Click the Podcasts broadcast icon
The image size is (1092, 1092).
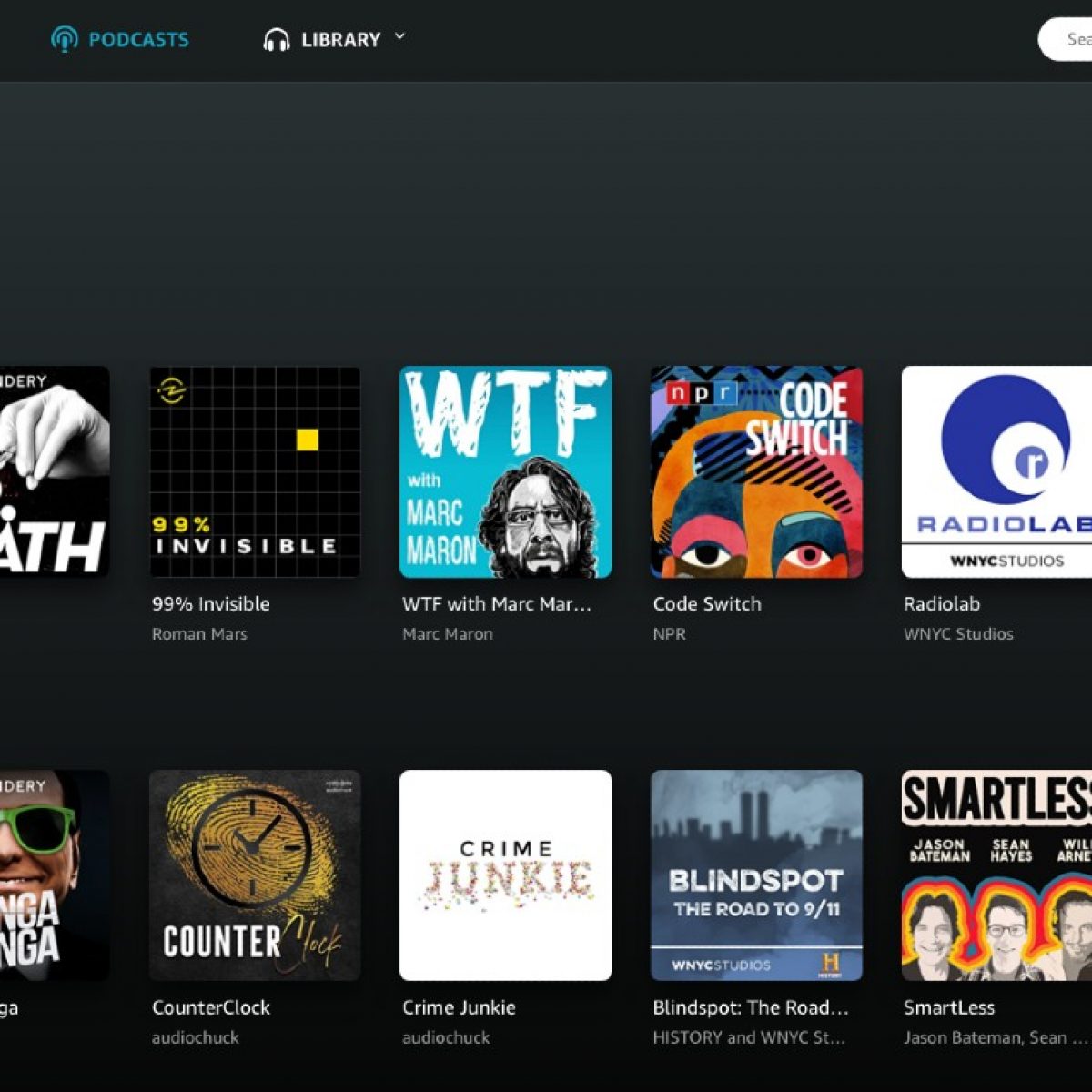point(64,40)
